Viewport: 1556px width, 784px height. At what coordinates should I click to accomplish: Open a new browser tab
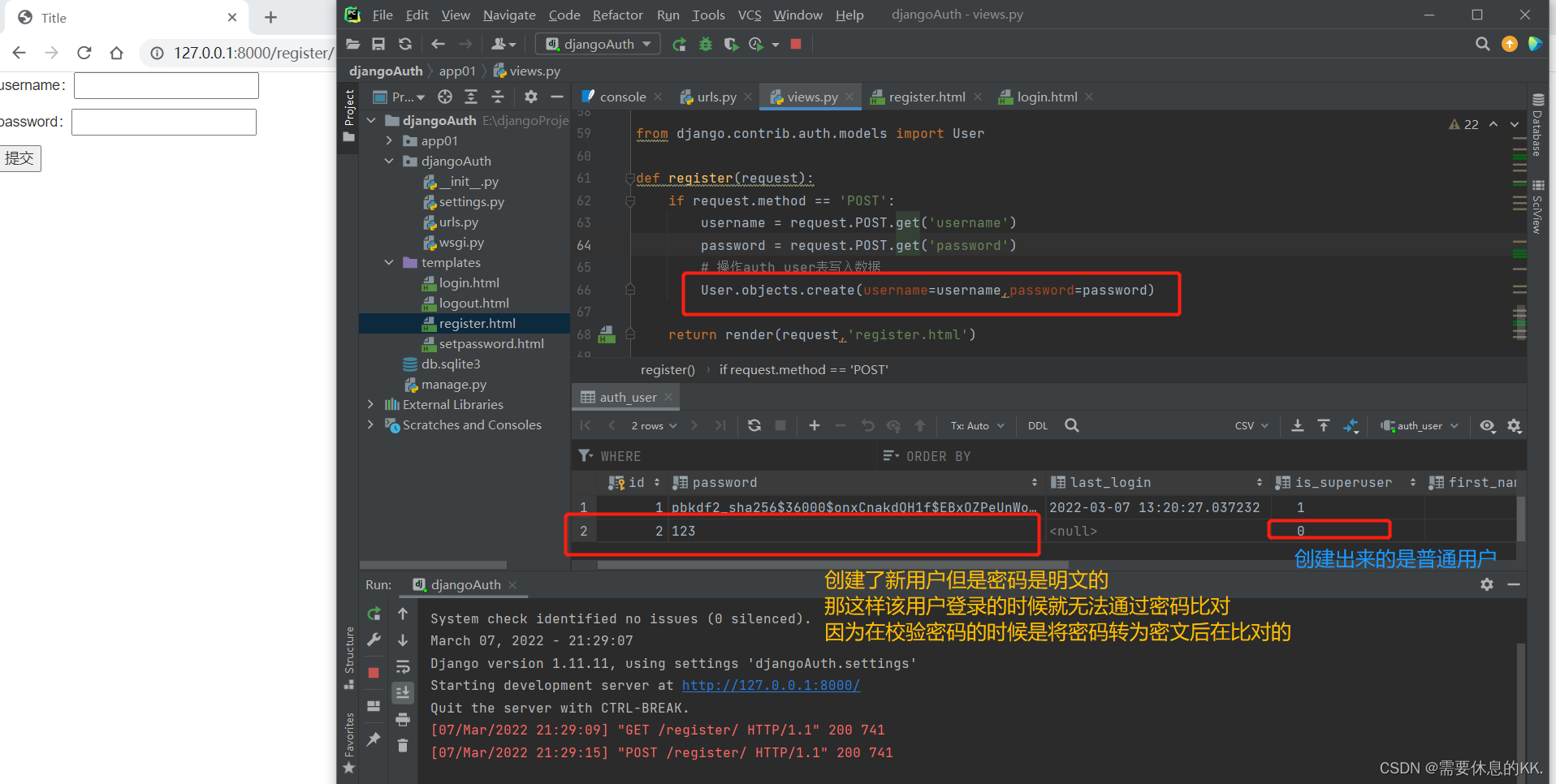(271, 17)
